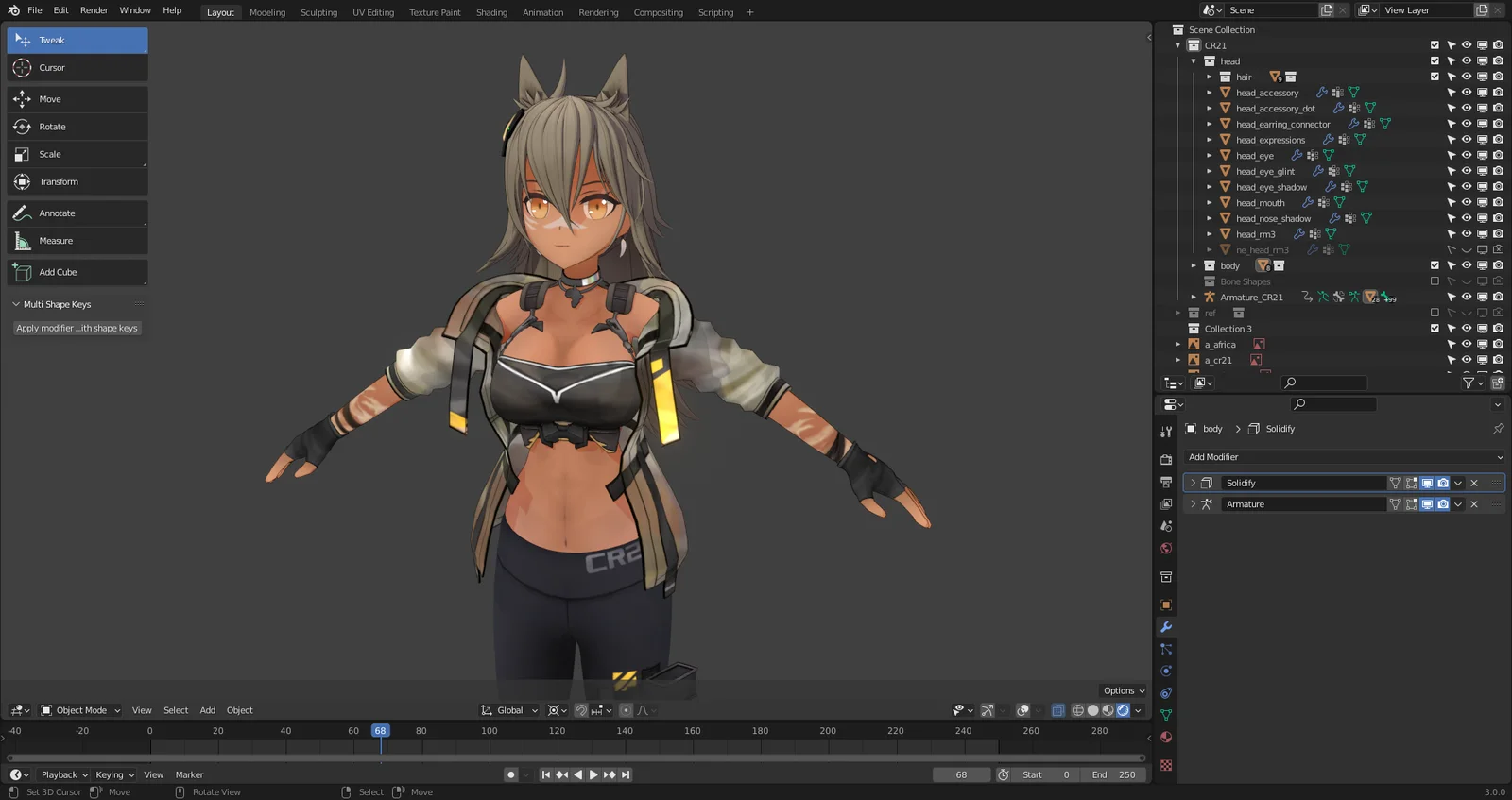Jump to the timeline's first frame
The height and width of the screenshot is (800, 1512).
tap(545, 774)
